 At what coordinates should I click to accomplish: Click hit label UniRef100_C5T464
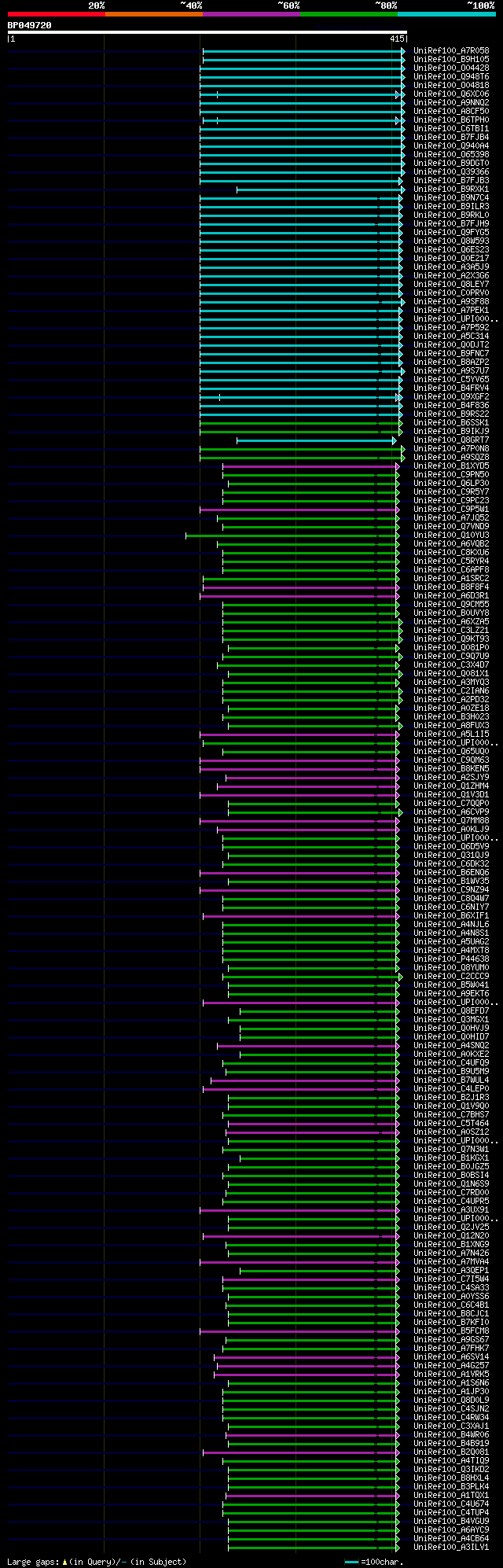point(451,1124)
